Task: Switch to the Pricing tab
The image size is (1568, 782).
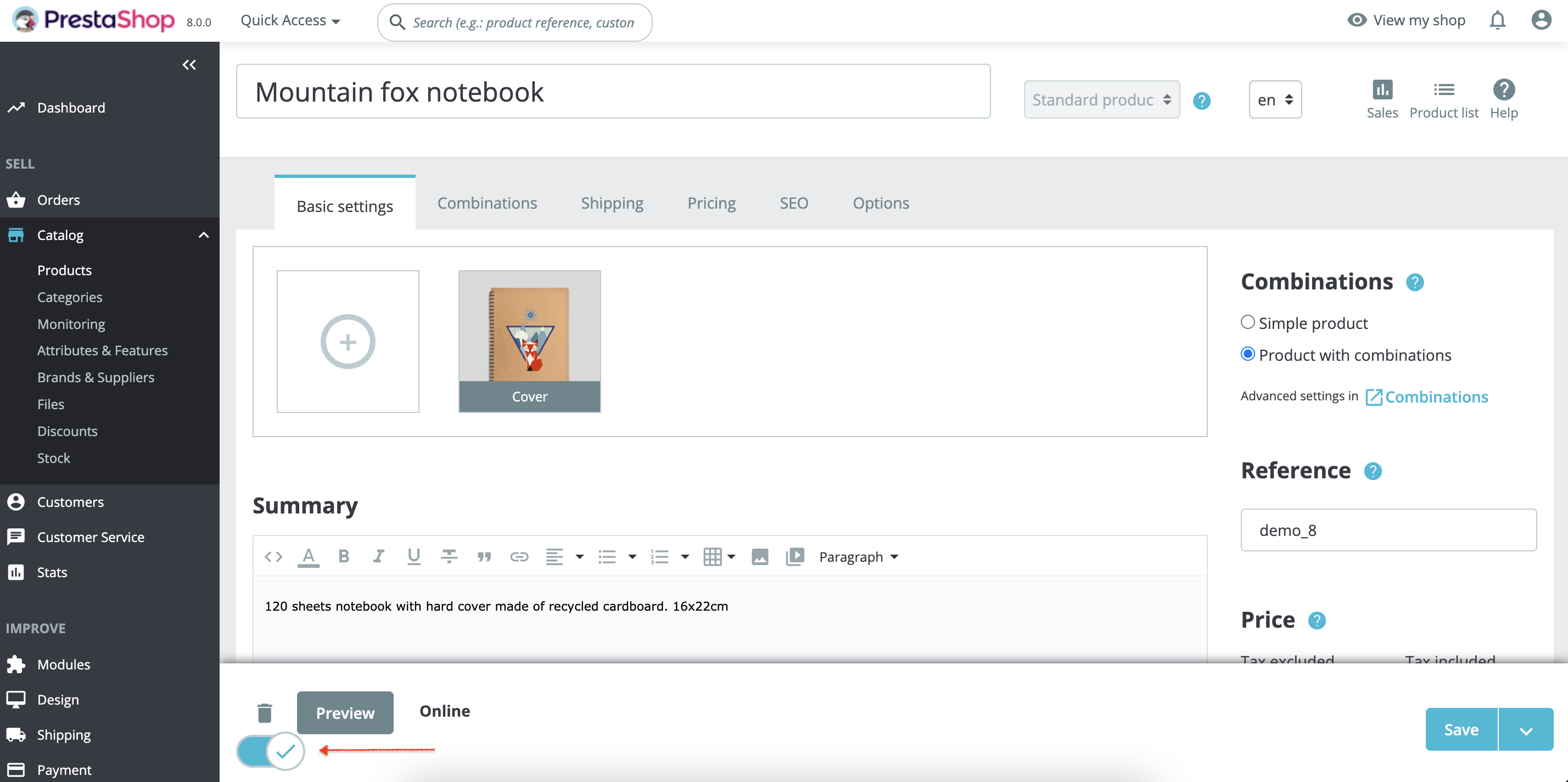Action: (711, 203)
